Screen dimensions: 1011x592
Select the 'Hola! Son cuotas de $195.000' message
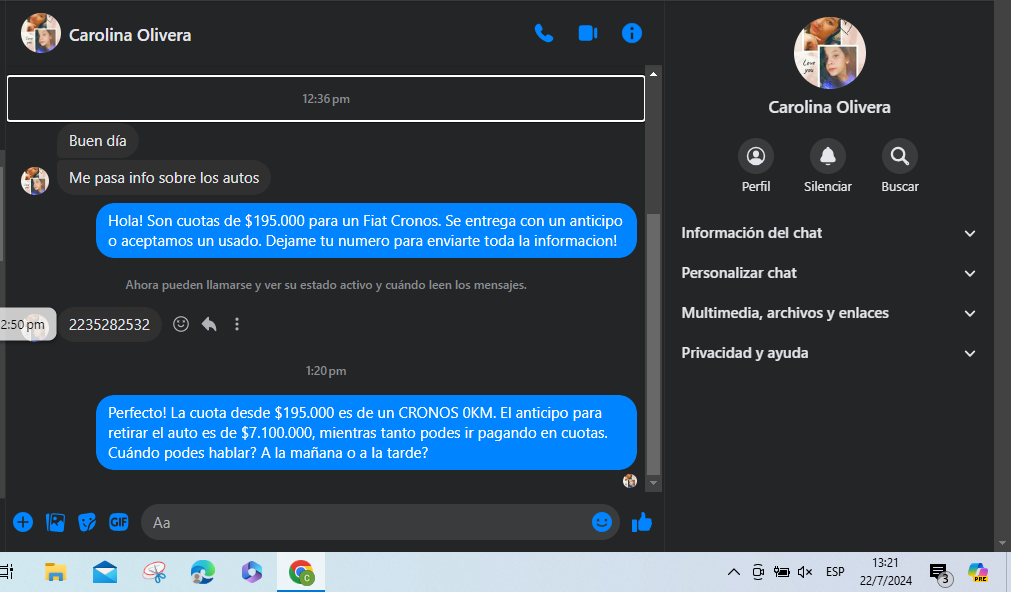pos(366,230)
